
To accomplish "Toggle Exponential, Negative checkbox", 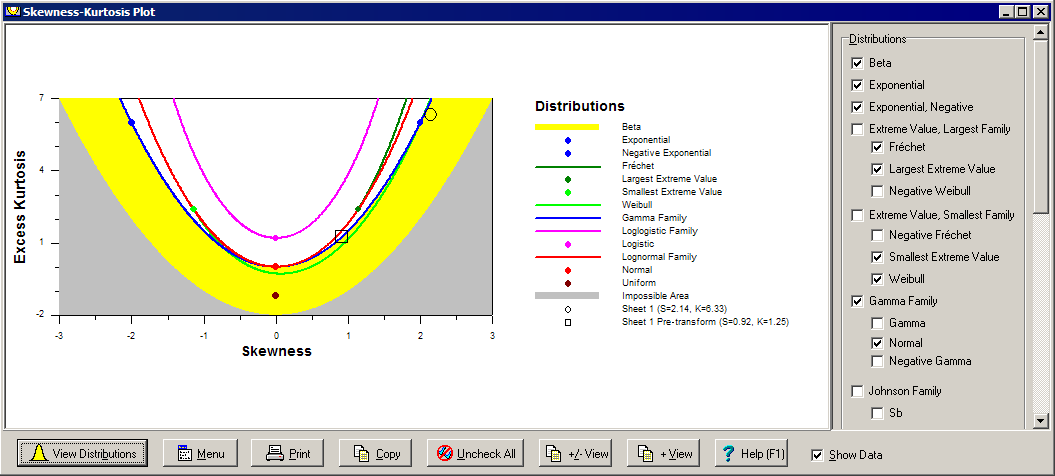I will (857, 107).
